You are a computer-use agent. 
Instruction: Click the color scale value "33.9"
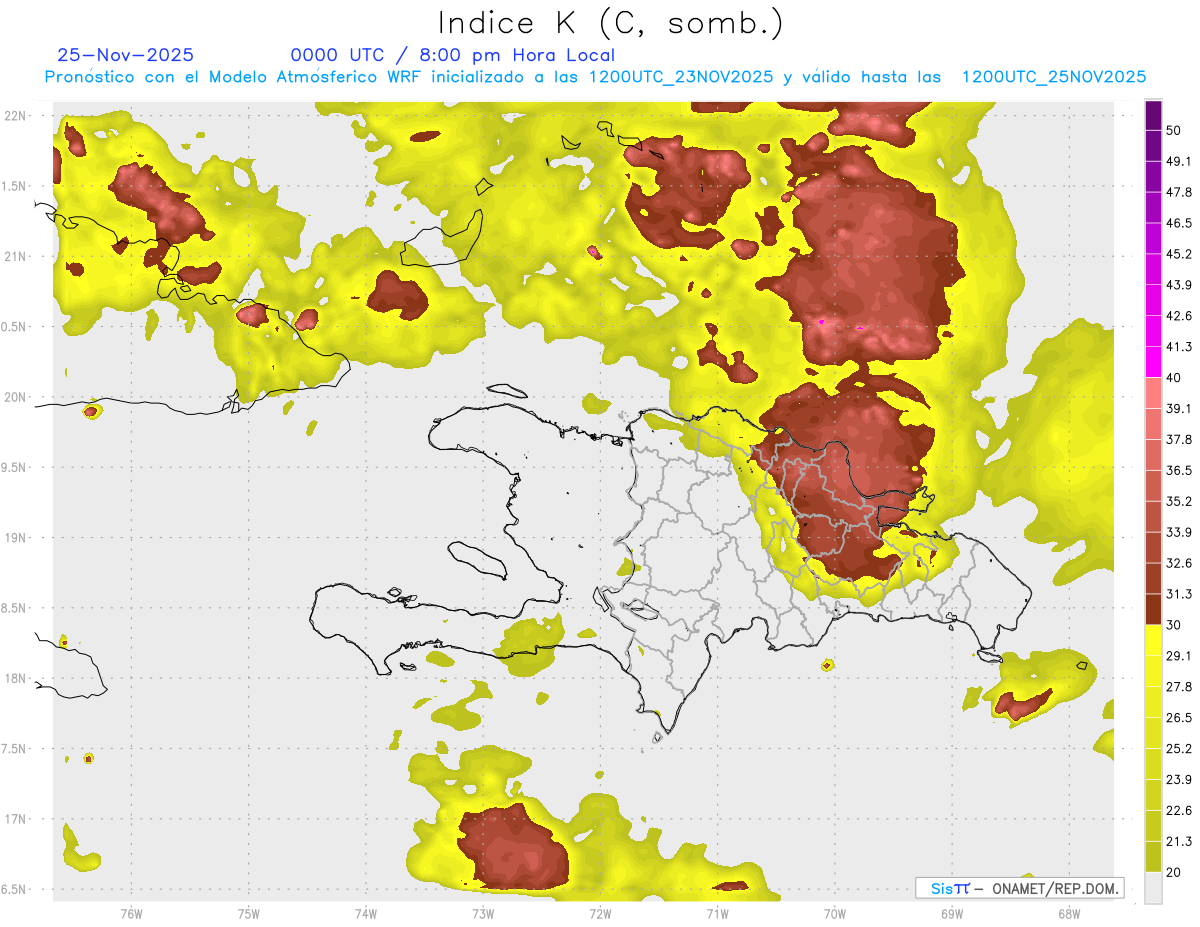pyautogui.click(x=1178, y=532)
